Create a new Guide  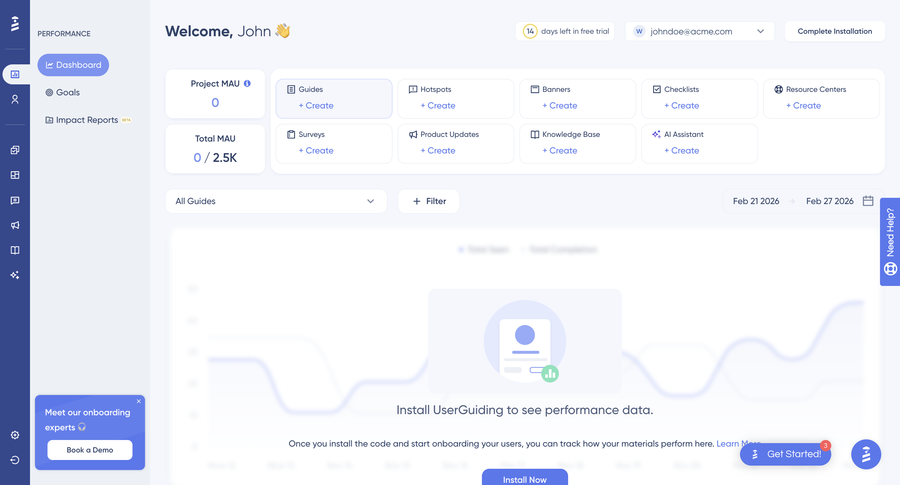pos(316,106)
